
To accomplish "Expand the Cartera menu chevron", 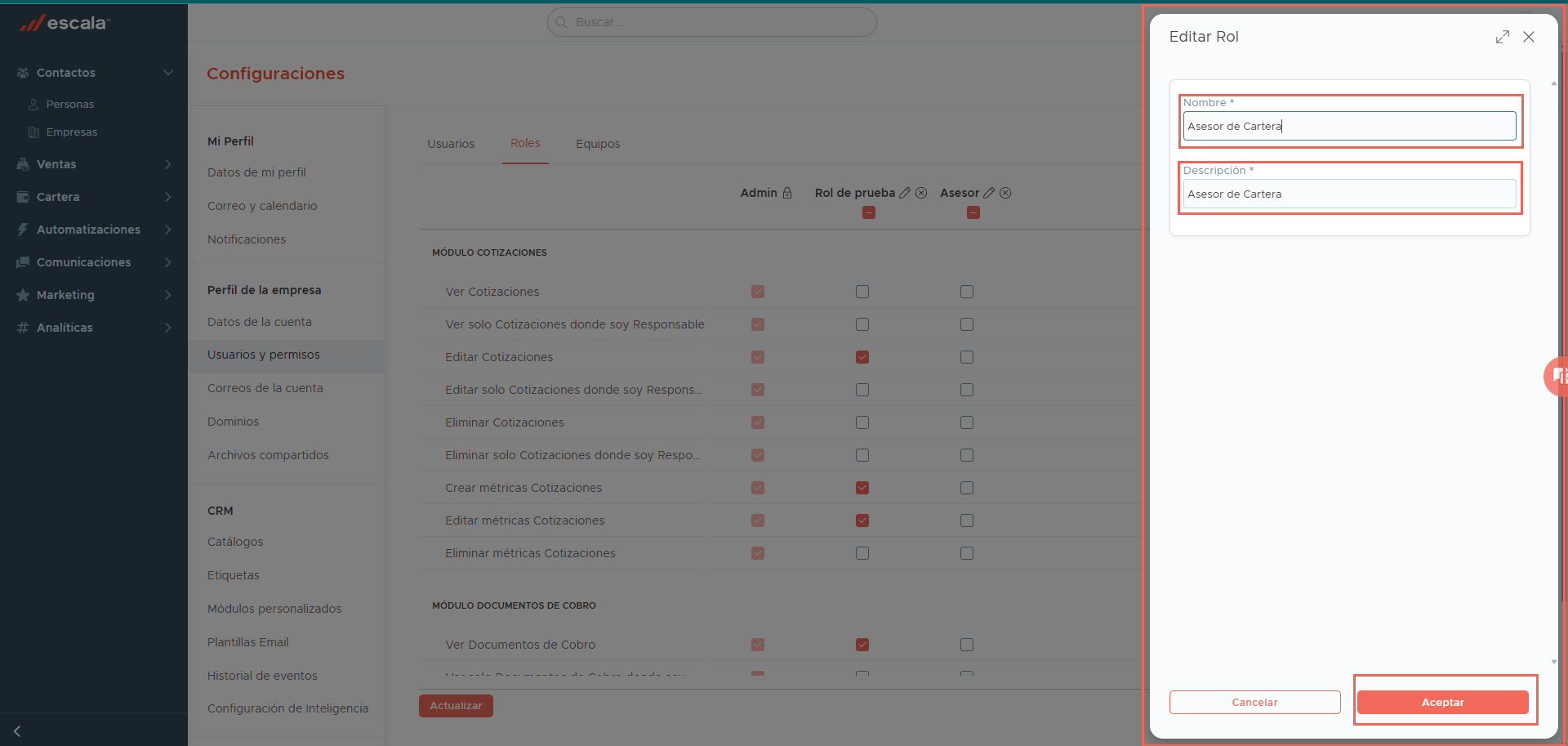I will click(x=168, y=197).
